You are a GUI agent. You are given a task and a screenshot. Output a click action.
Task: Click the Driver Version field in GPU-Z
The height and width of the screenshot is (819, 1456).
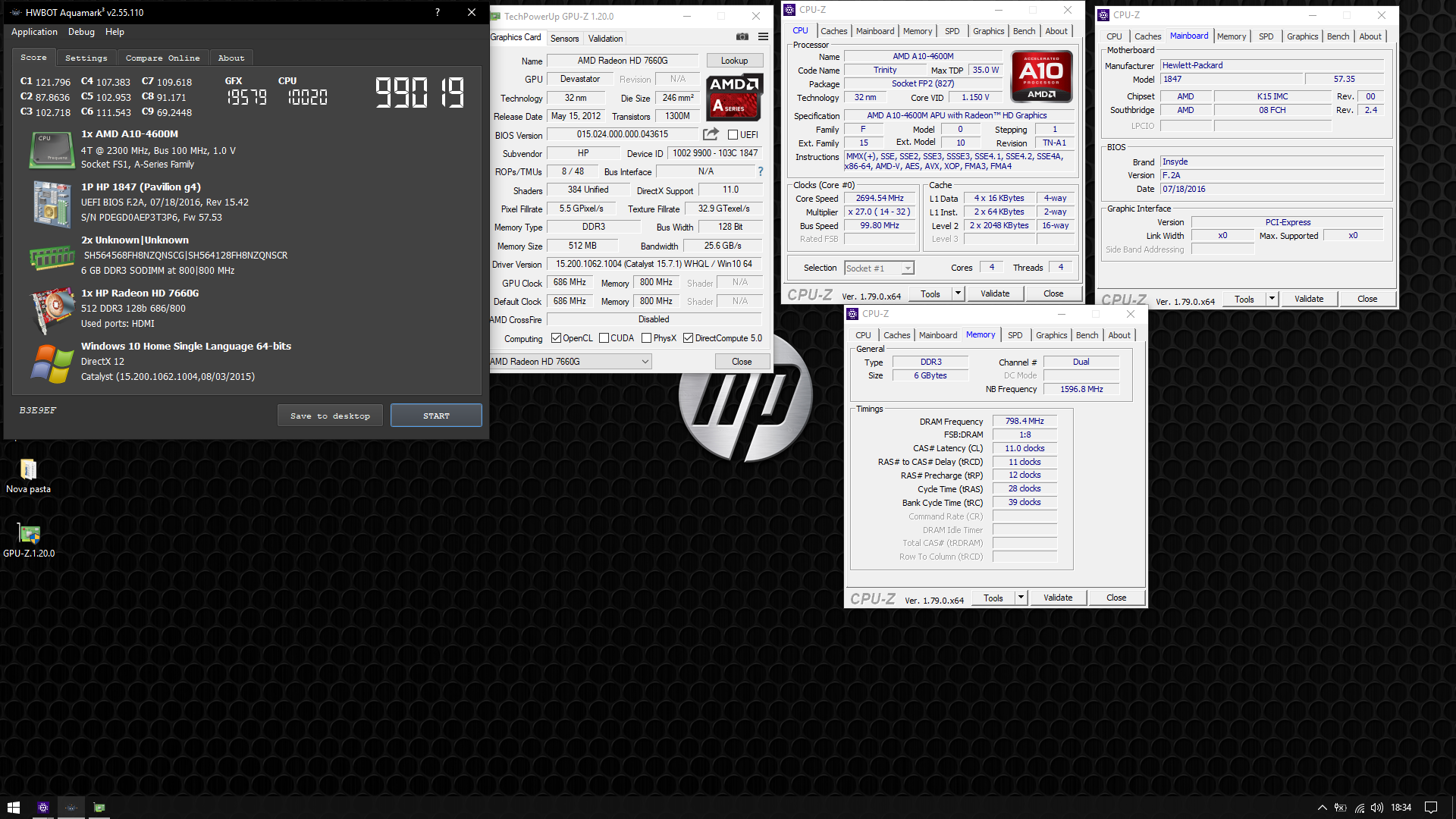654,264
